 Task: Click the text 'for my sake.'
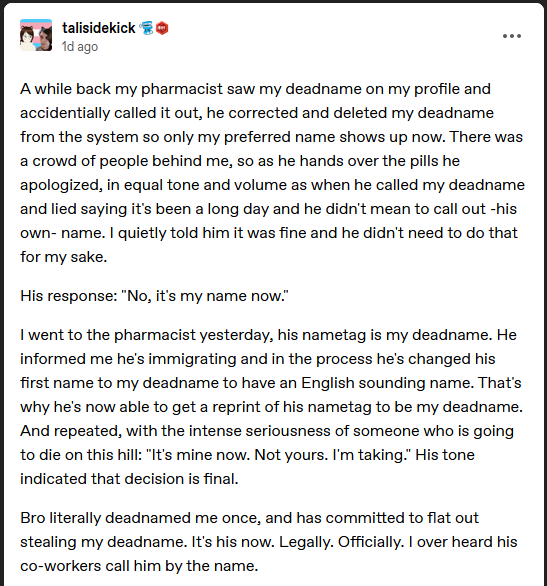coord(64,257)
